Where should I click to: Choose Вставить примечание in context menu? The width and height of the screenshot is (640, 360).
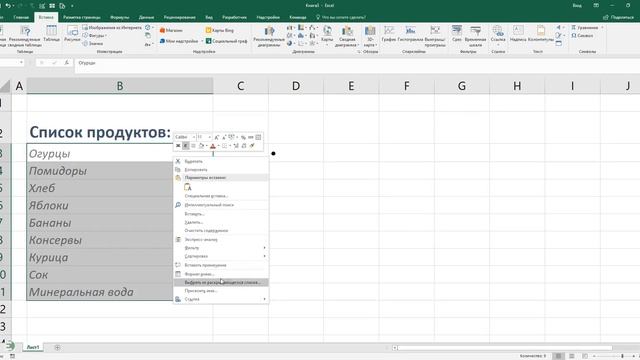tap(221, 265)
